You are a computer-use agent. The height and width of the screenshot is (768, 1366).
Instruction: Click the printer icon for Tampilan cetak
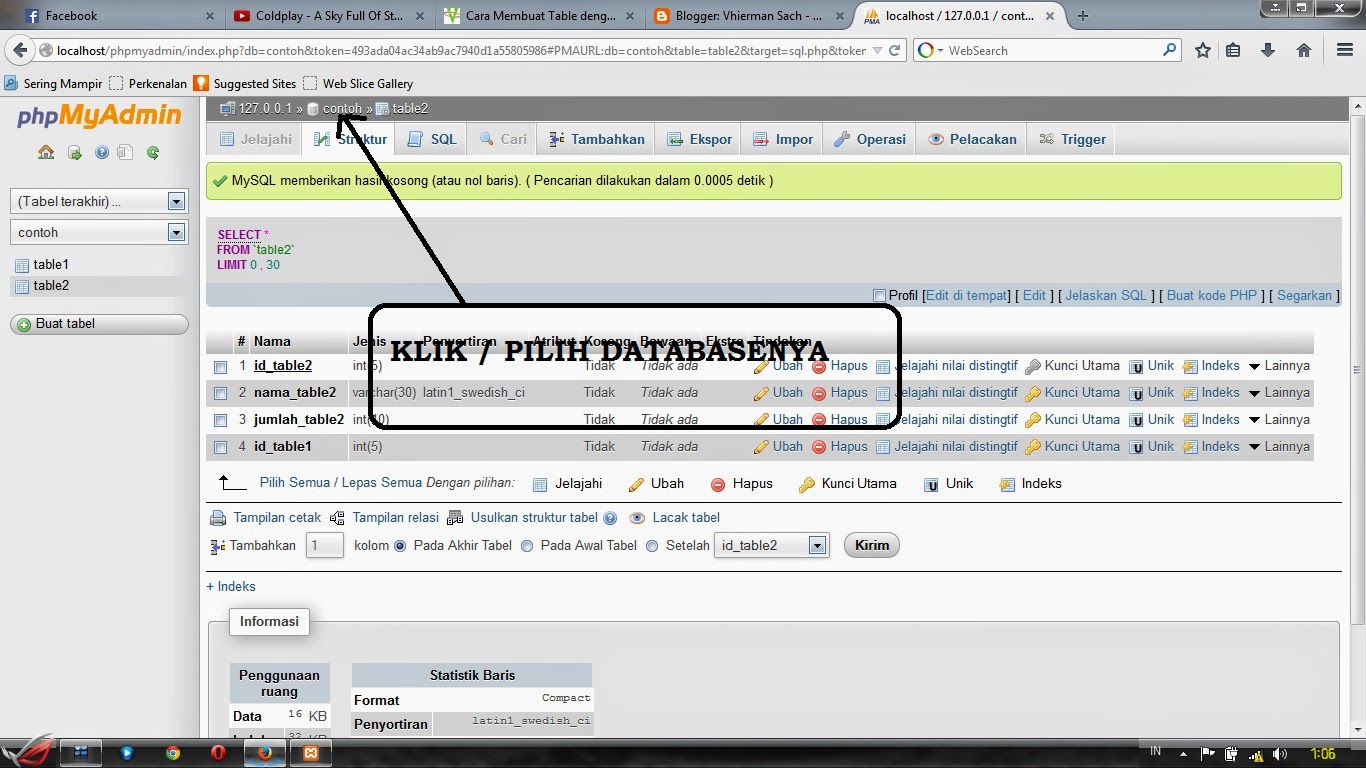(218, 518)
